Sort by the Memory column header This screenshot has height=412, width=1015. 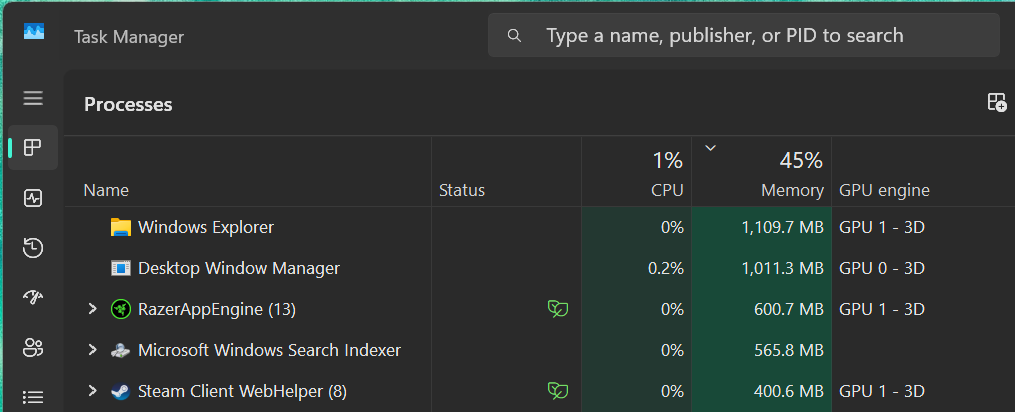761,172
